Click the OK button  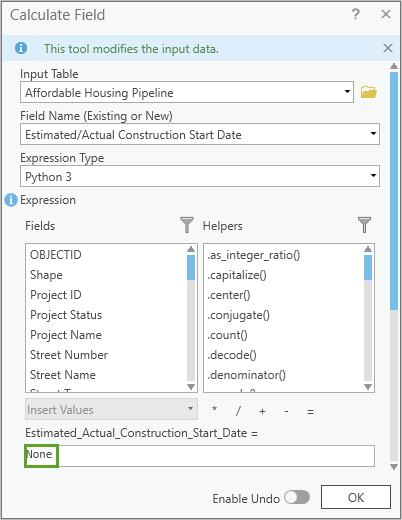(x=356, y=497)
